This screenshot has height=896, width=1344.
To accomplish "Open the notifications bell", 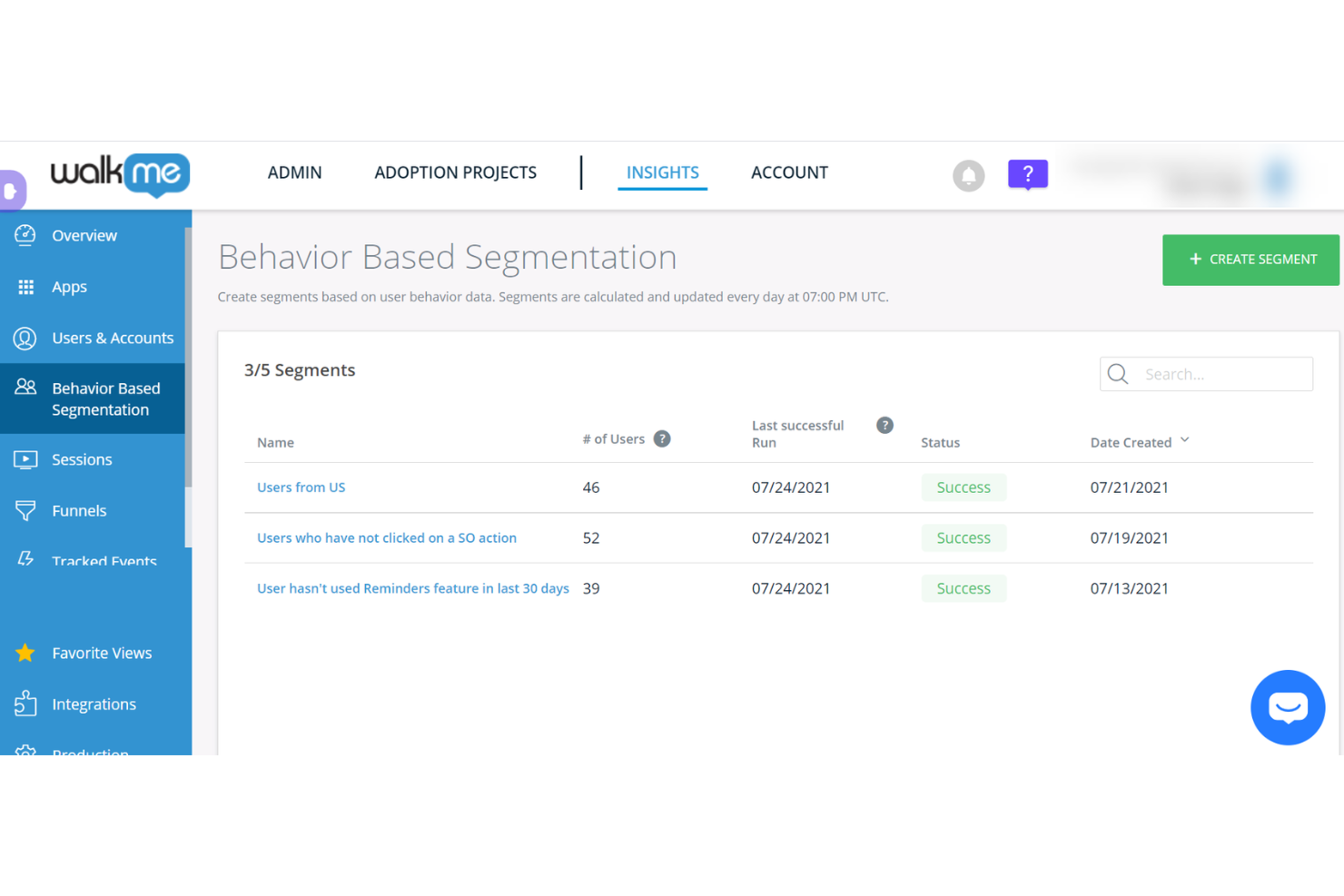I will pyautogui.click(x=968, y=175).
